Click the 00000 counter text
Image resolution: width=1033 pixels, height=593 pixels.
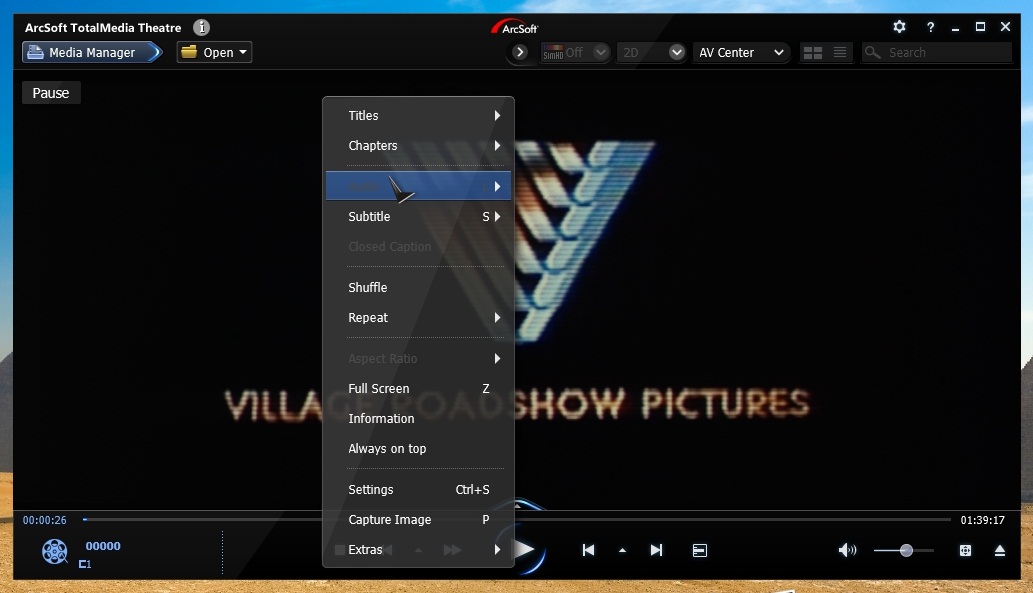(x=103, y=546)
